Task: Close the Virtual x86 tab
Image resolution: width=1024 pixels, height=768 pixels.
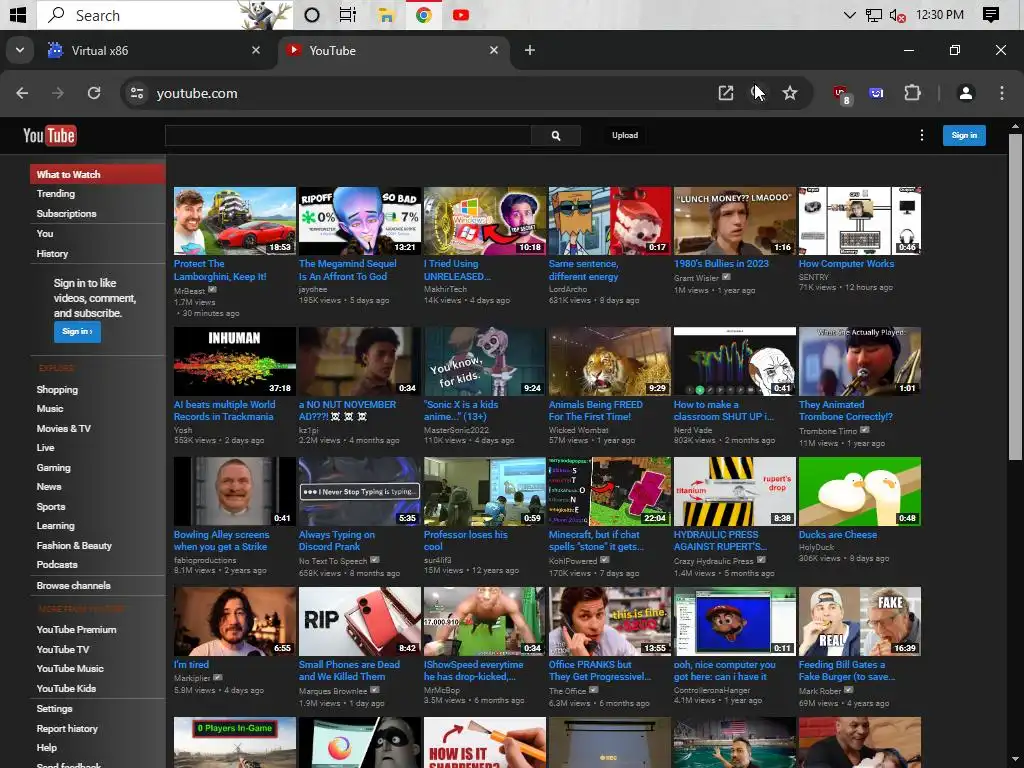Action: pyautogui.click(x=256, y=50)
